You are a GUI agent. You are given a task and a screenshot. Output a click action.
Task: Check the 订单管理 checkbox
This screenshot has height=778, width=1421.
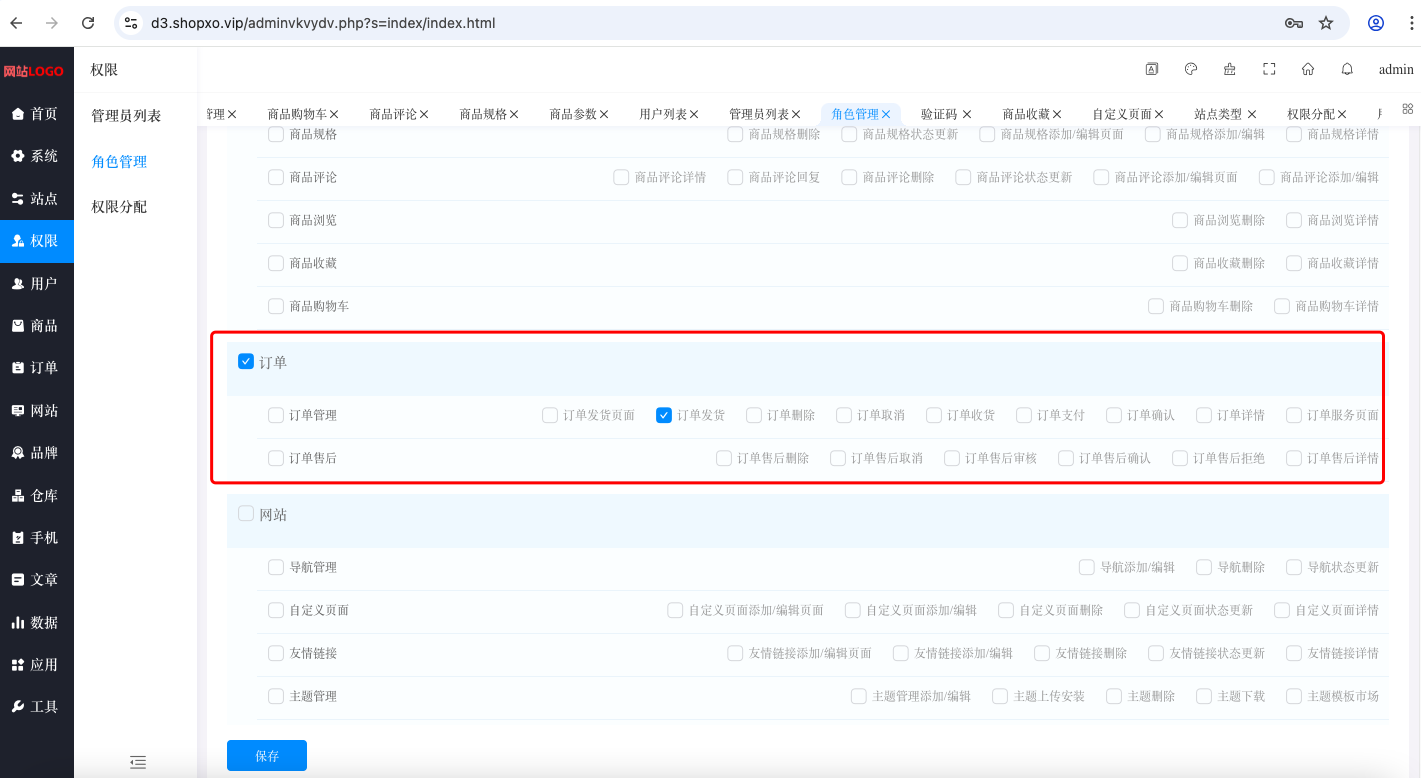tap(276, 415)
